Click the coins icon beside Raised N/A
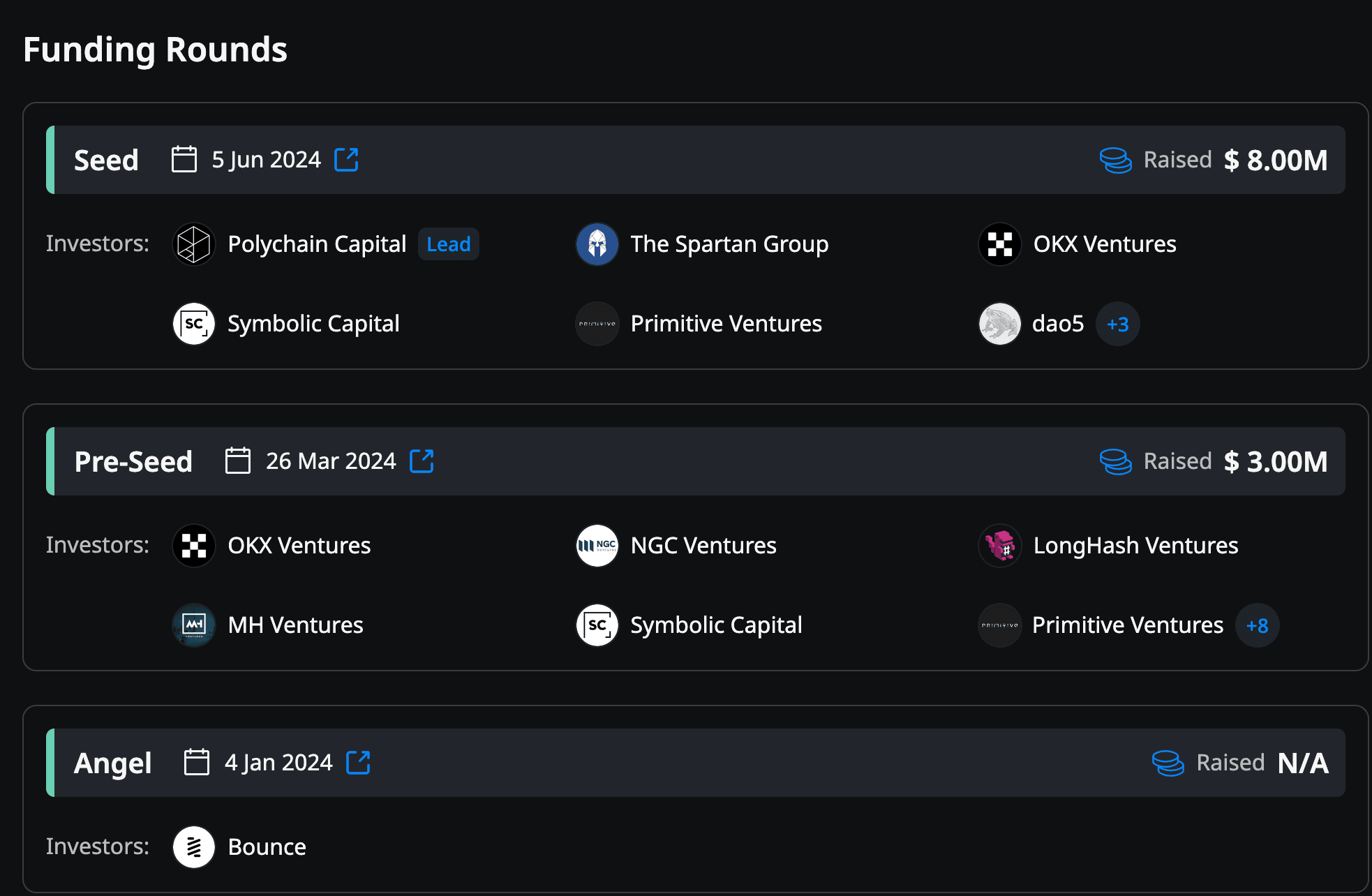This screenshot has width=1372, height=896. (1168, 763)
